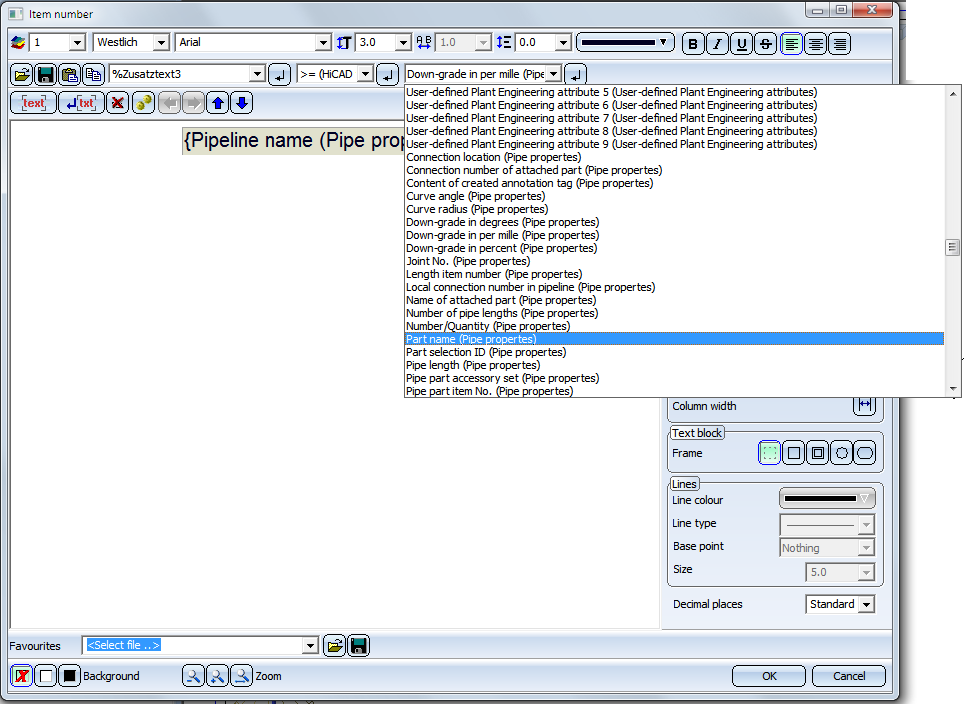Save favourites using the floppy icon

tap(358, 646)
